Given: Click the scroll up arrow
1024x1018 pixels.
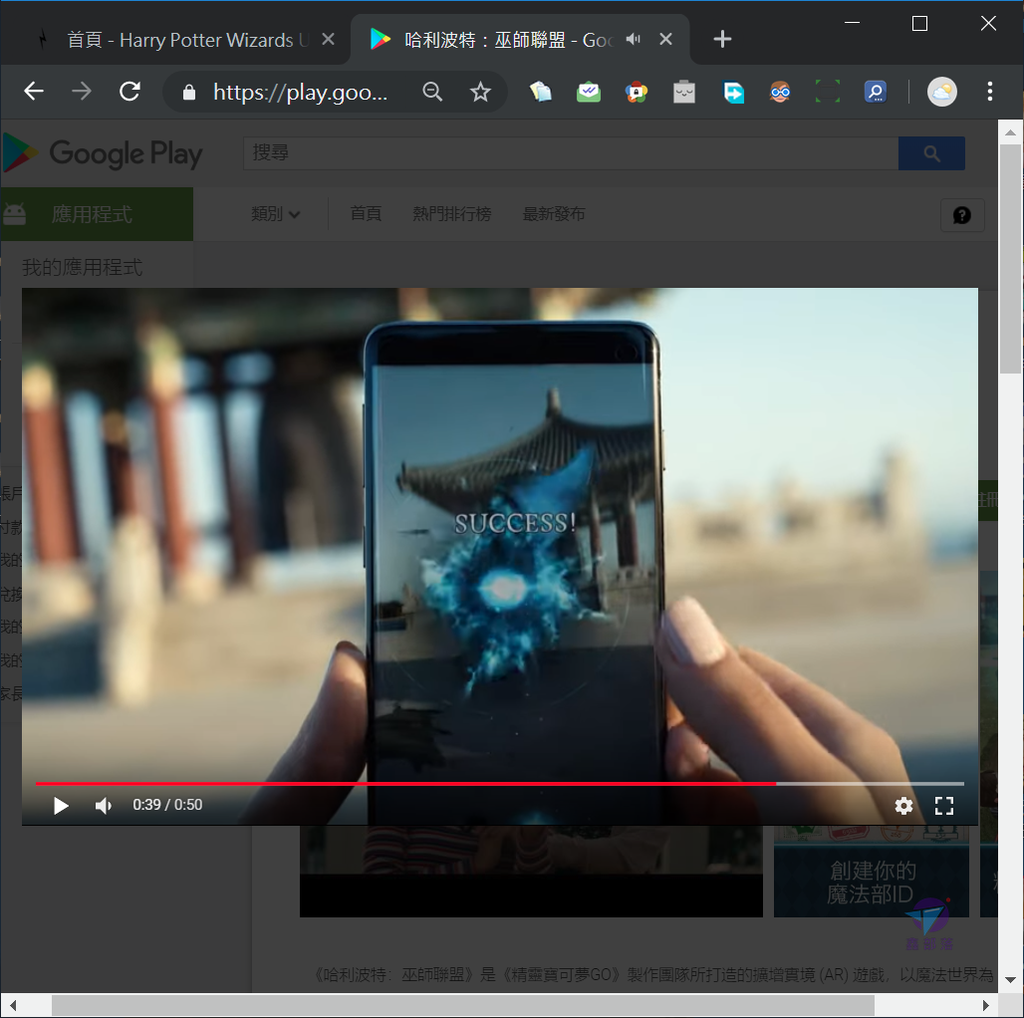Looking at the screenshot, I should coord(1010,132).
